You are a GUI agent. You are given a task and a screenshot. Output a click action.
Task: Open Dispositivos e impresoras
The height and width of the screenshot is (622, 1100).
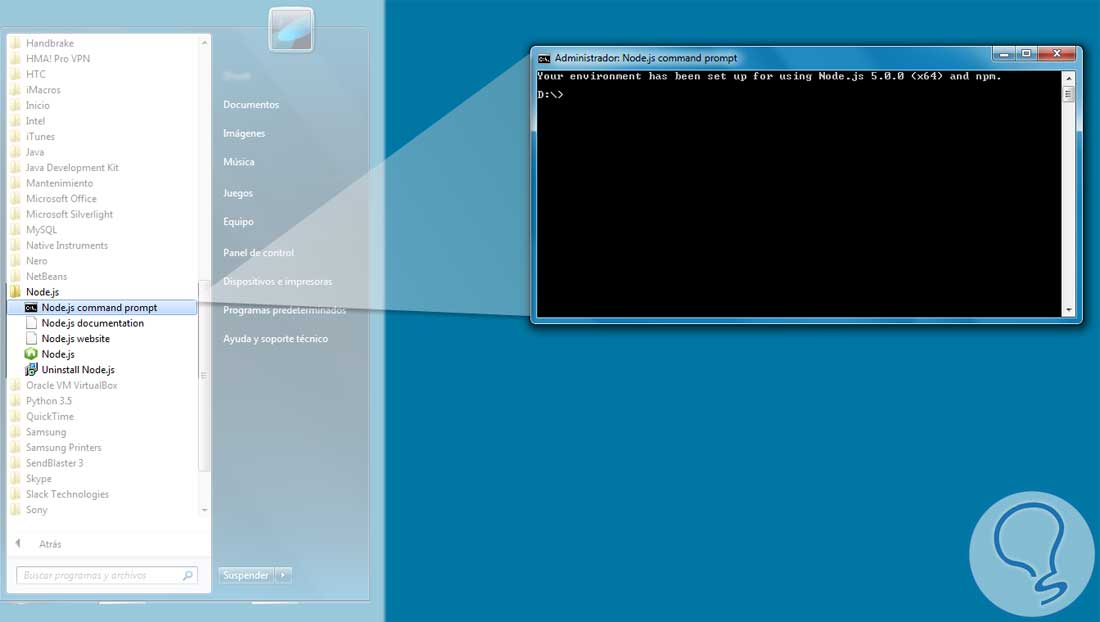click(278, 282)
